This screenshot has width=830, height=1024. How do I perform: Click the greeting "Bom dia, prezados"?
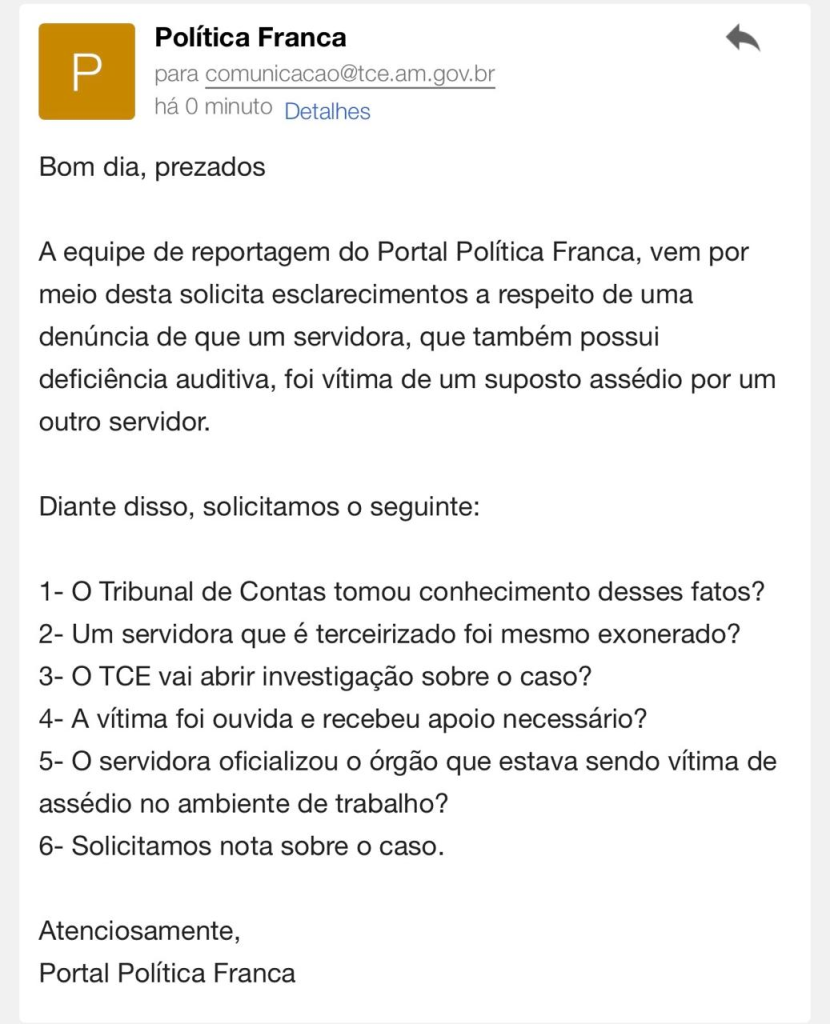coord(152,167)
